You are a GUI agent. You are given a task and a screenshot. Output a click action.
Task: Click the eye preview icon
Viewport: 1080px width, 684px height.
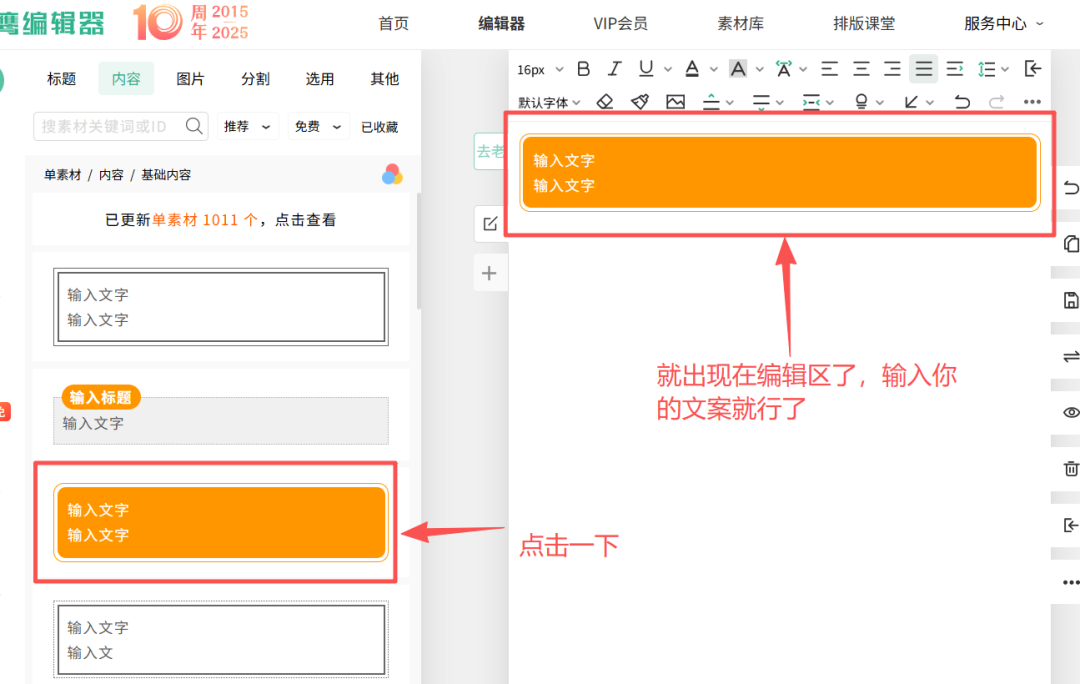point(1070,412)
